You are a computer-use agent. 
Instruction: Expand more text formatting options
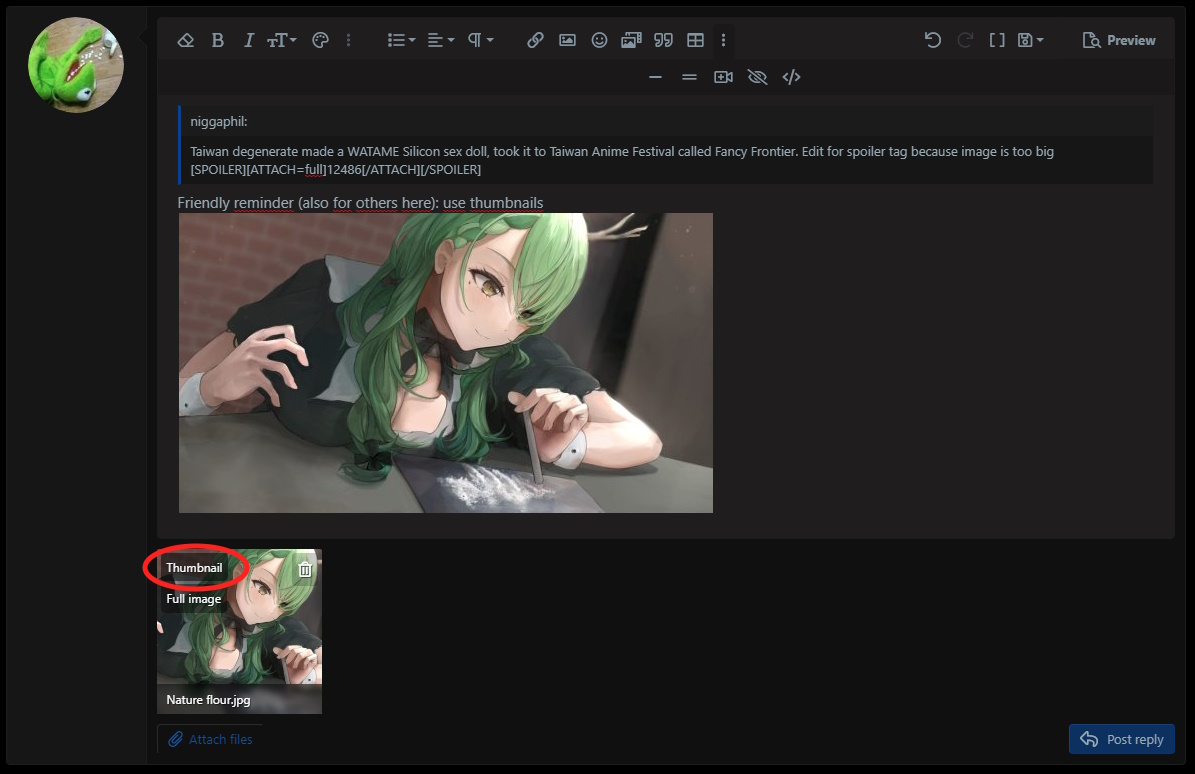(348, 40)
